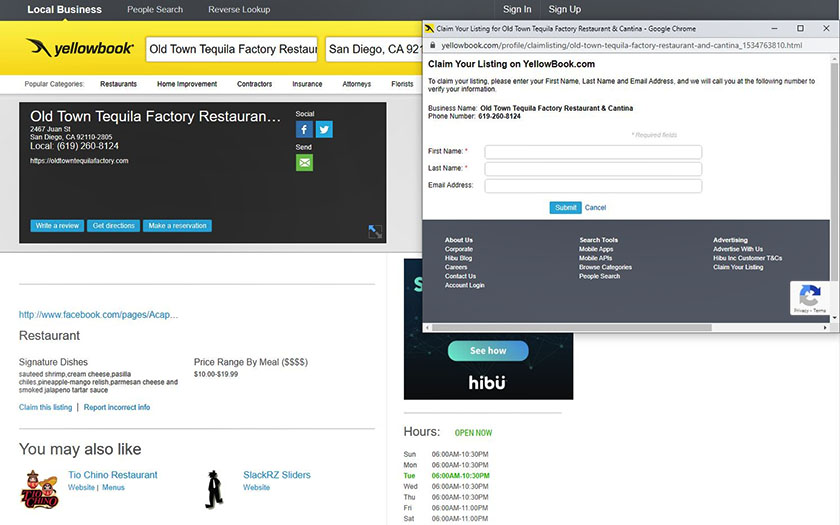
Task: Click the reCAPTCHA badge in popup
Action: click(x=811, y=298)
